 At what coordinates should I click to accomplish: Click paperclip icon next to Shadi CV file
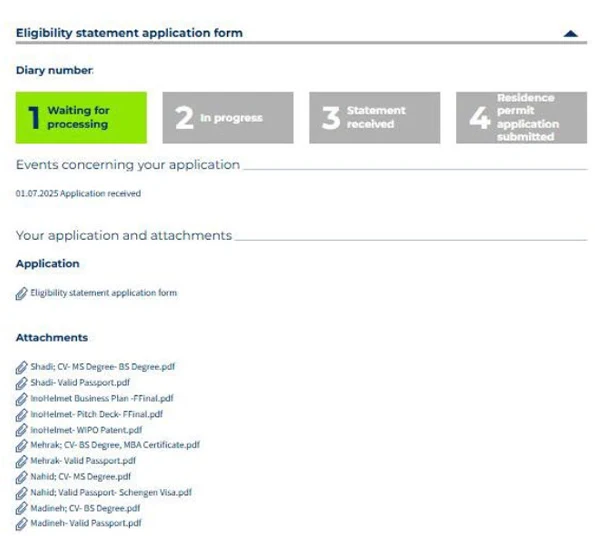pos(22,367)
